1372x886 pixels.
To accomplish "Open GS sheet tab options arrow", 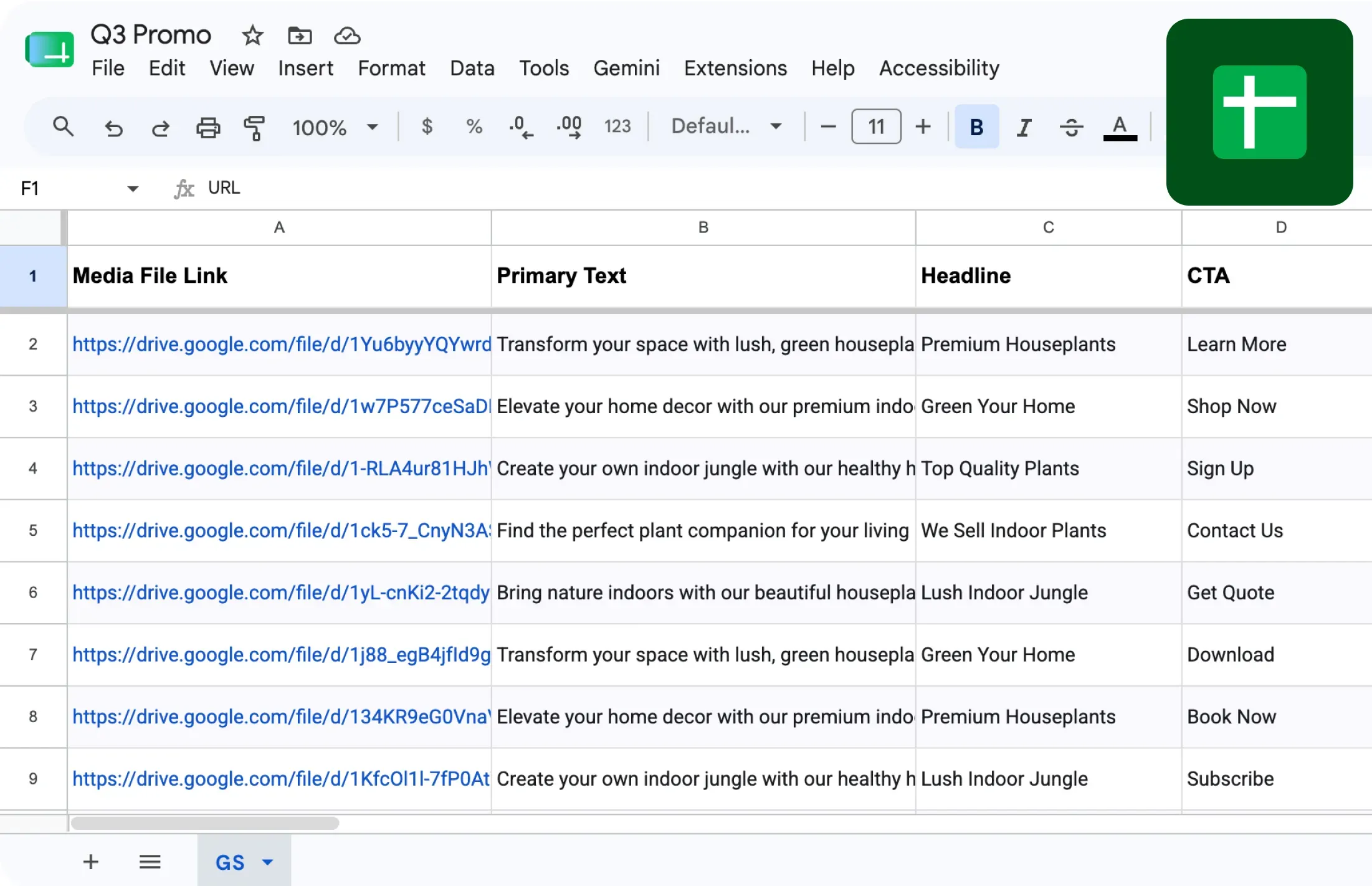I will 267,862.
